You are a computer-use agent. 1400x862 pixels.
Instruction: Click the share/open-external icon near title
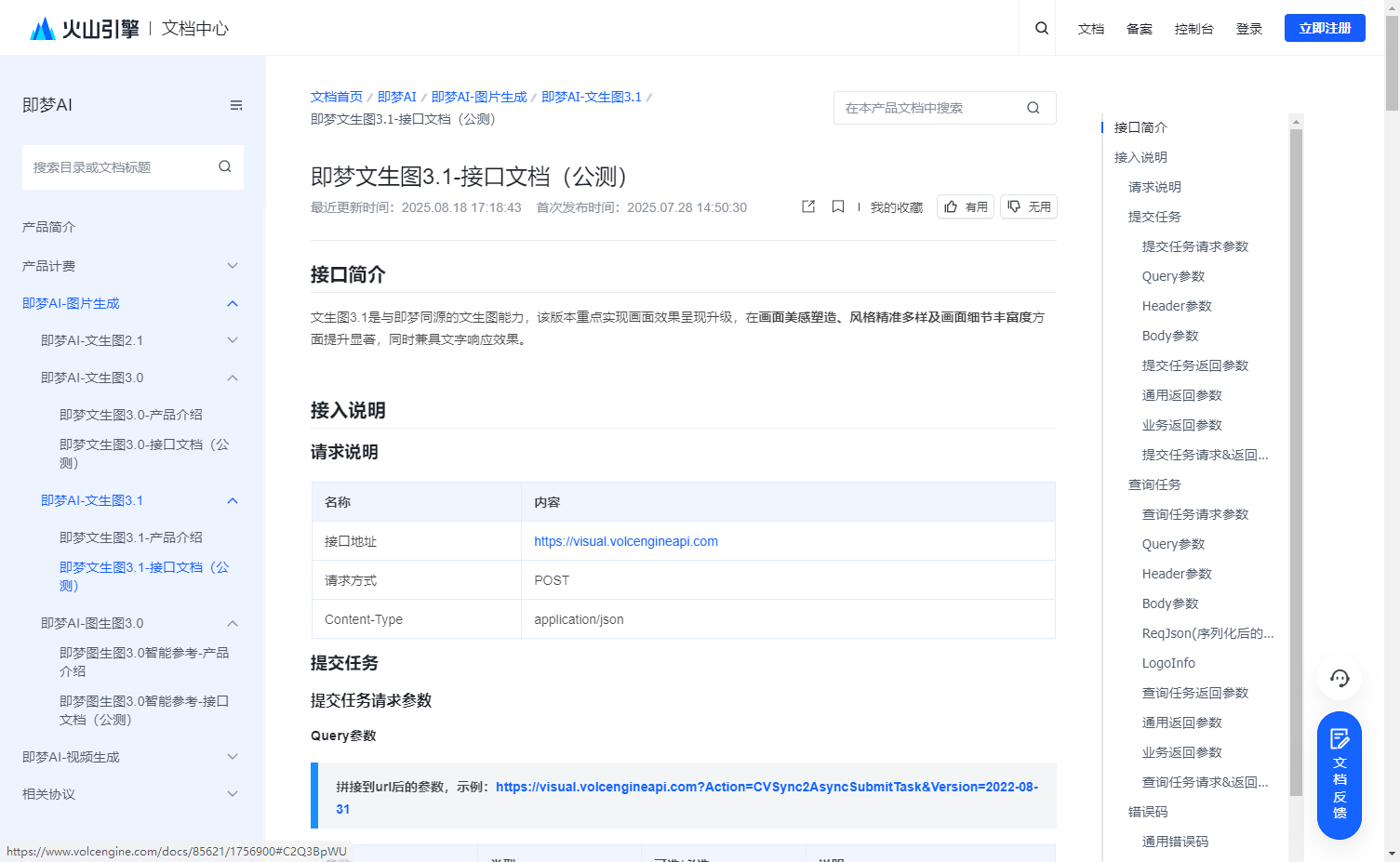coord(808,206)
